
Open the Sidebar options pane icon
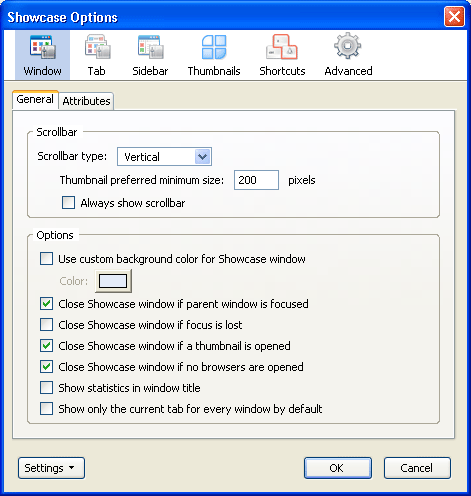150,55
